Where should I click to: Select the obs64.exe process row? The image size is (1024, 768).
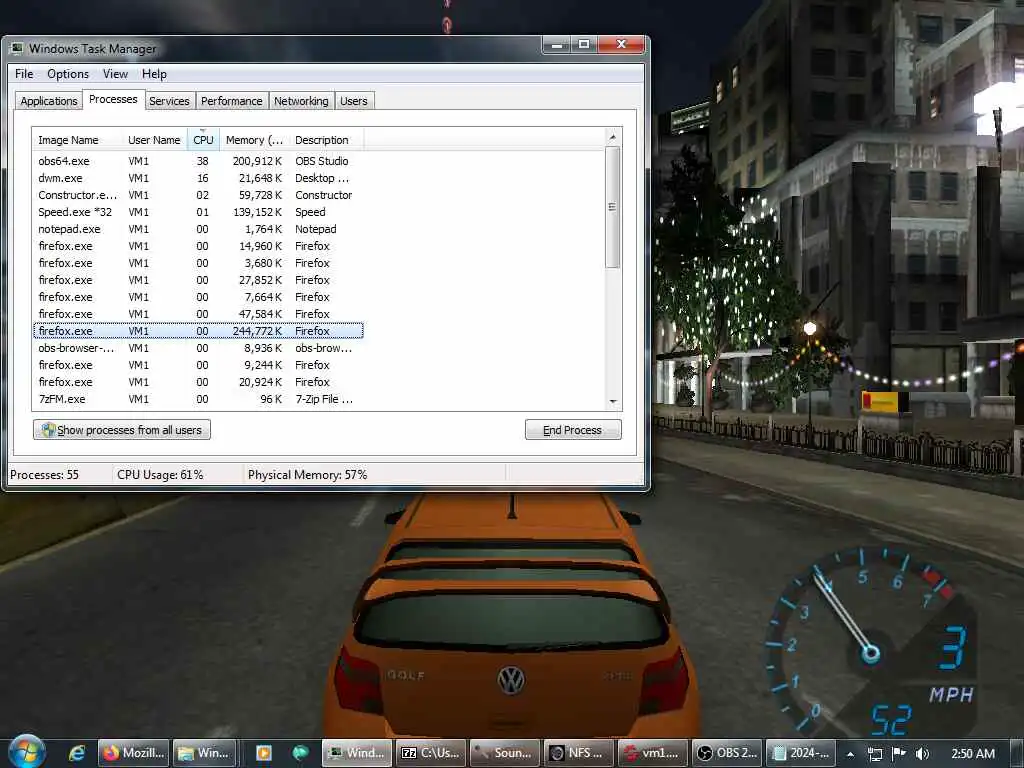point(198,161)
